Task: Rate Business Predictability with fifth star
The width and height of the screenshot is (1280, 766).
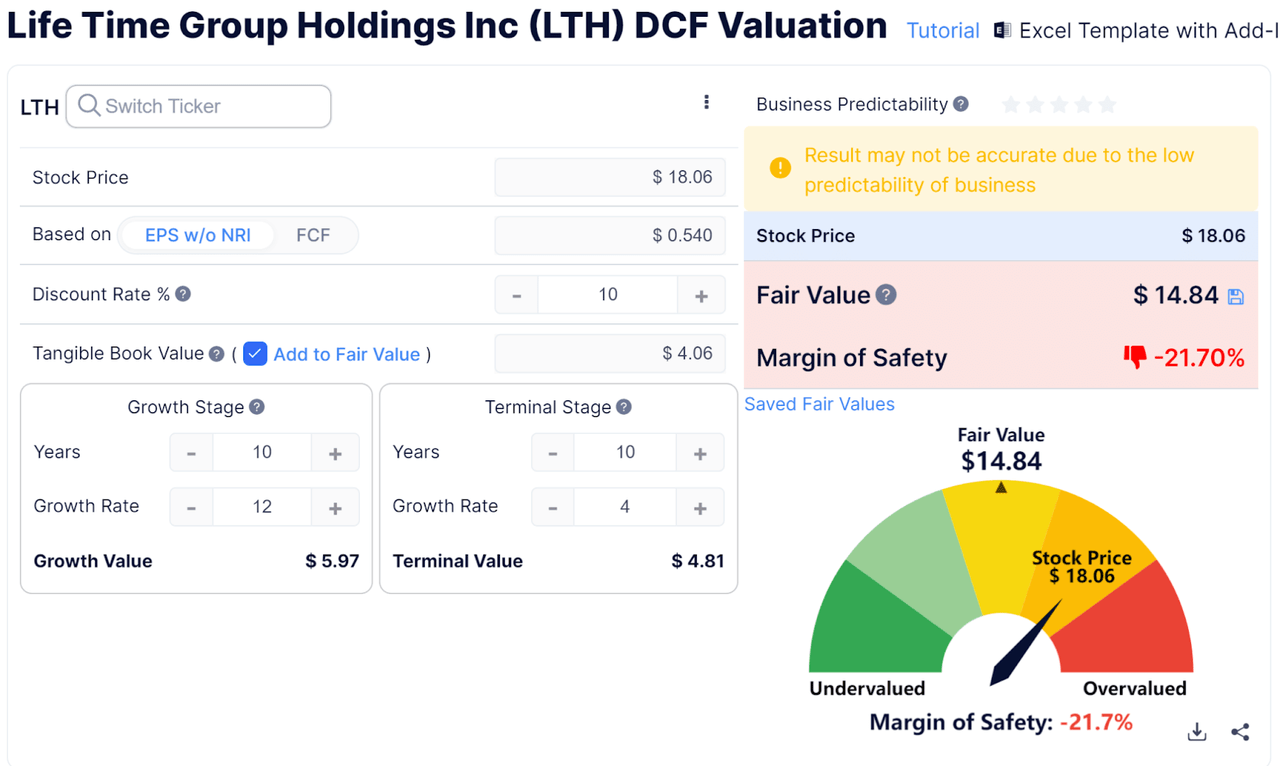Action: (1107, 104)
